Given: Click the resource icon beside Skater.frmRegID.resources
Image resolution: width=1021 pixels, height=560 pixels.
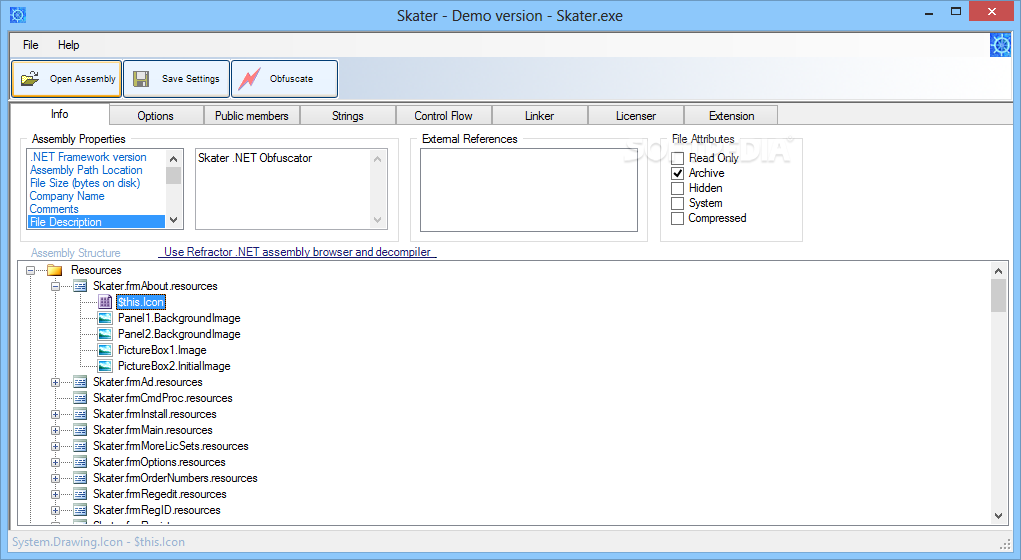Looking at the screenshot, I should (x=80, y=510).
